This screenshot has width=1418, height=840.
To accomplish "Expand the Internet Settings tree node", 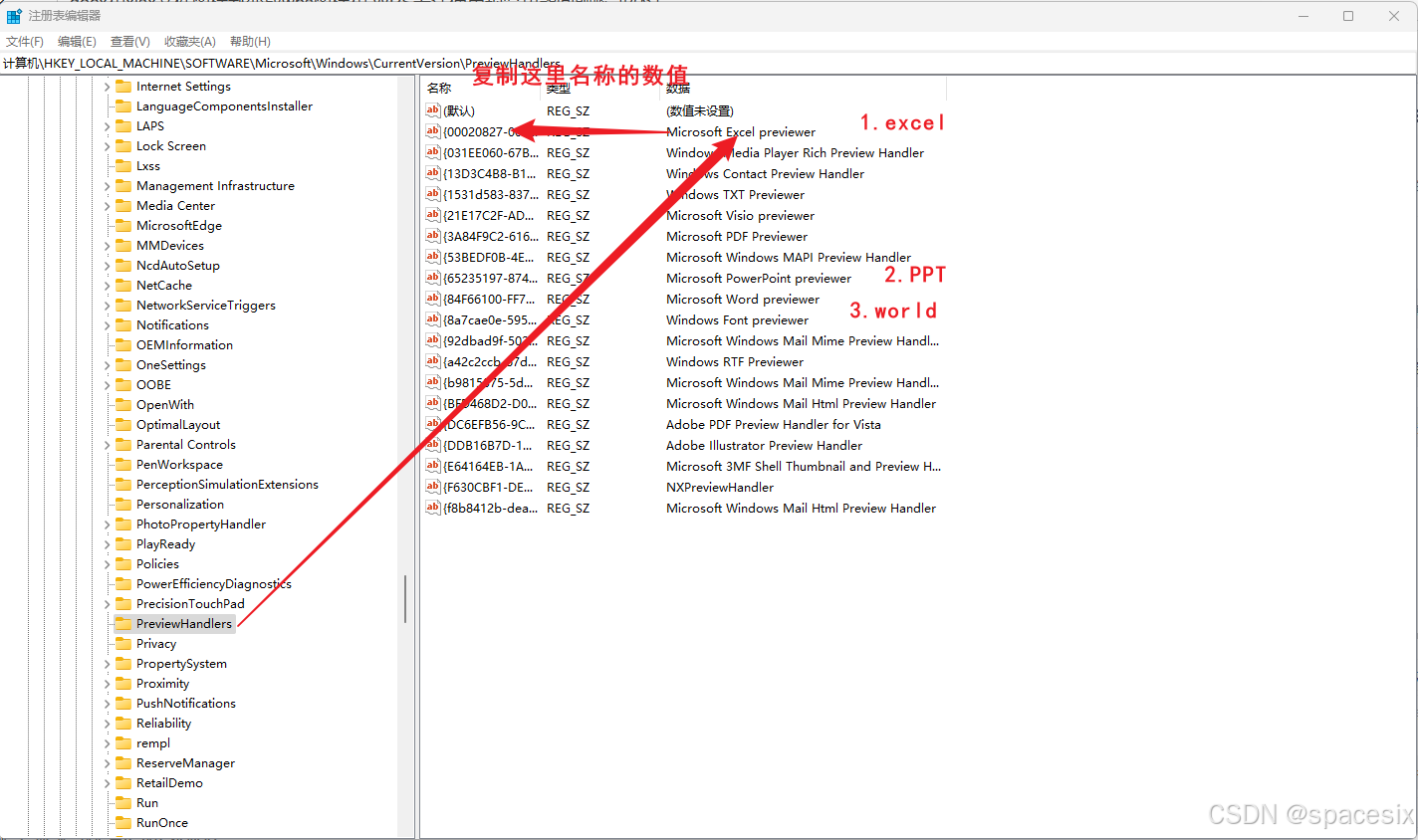I will click(x=107, y=87).
